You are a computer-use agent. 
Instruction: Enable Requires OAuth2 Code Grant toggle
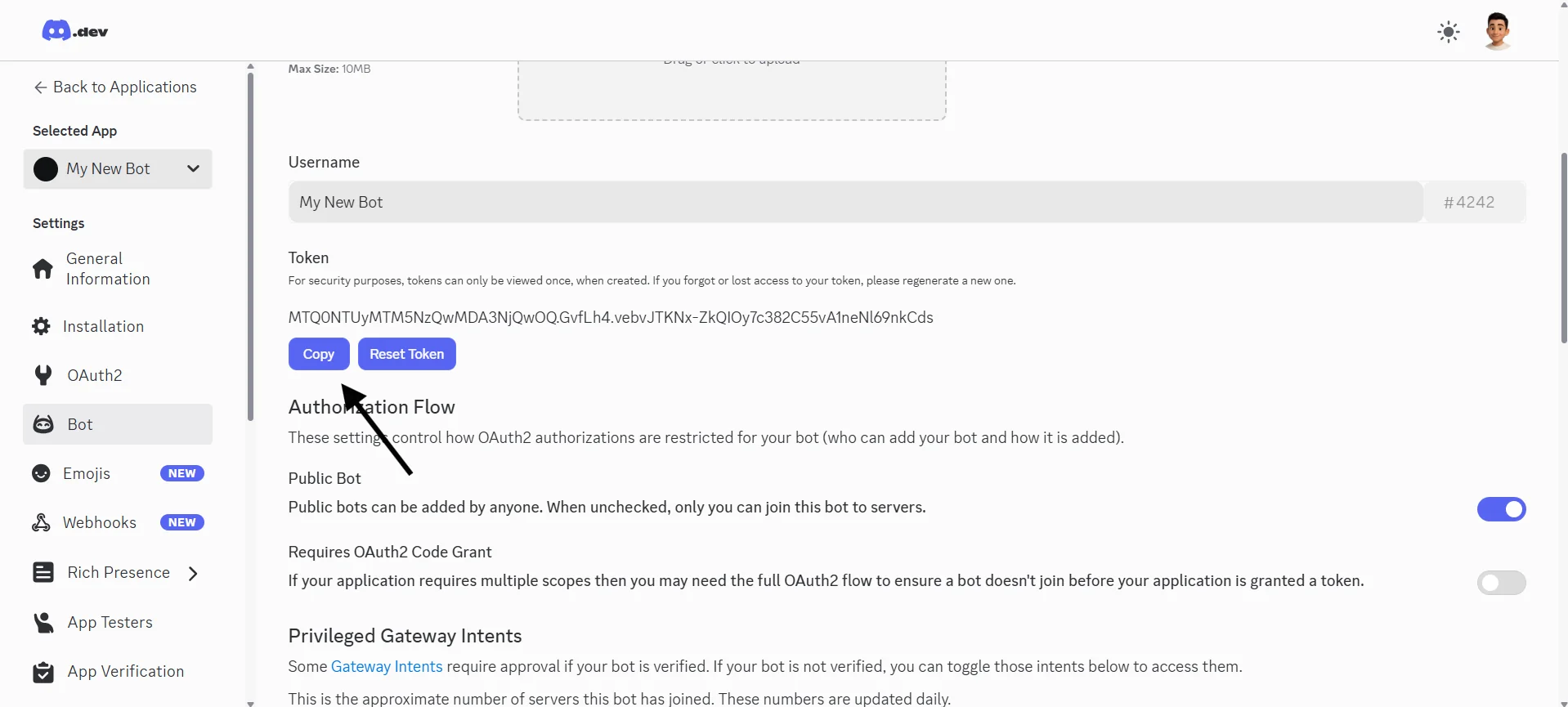(1501, 583)
